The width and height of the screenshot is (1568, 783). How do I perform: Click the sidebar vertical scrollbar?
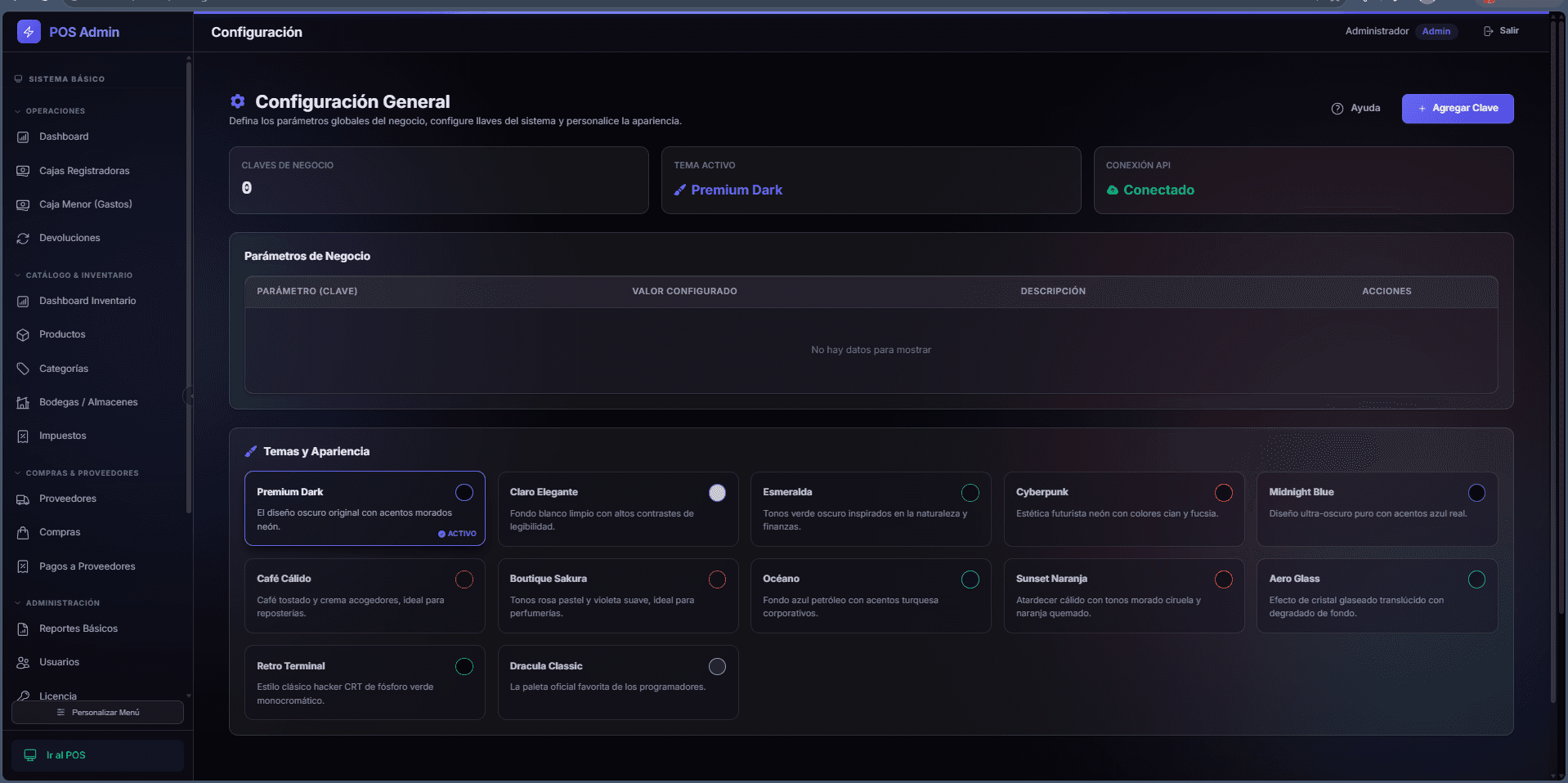point(189,286)
